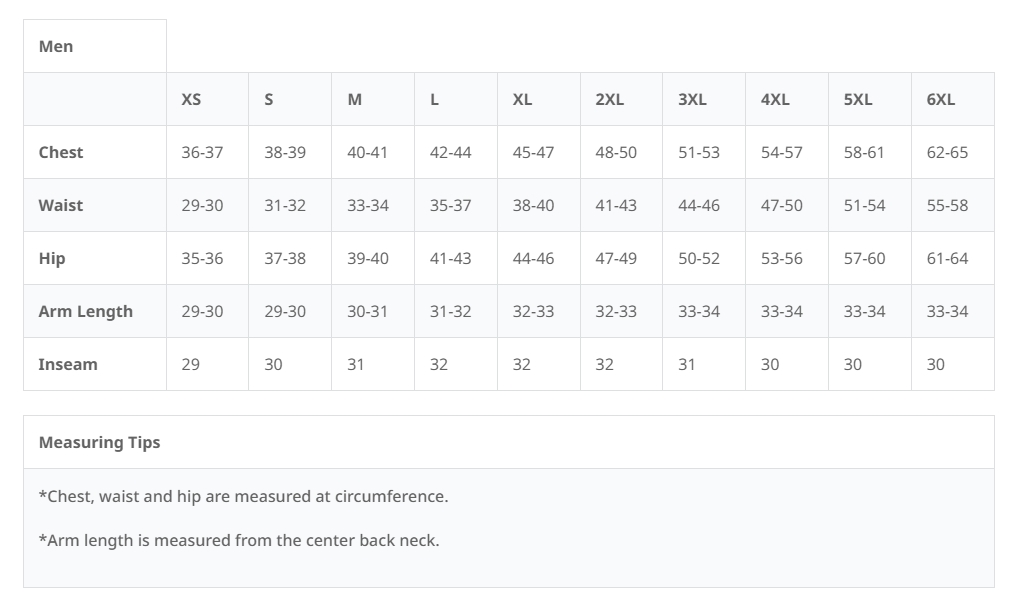The width and height of the screenshot is (1012, 606).
Task: Click the 6XL size column header
Action: 941,99
